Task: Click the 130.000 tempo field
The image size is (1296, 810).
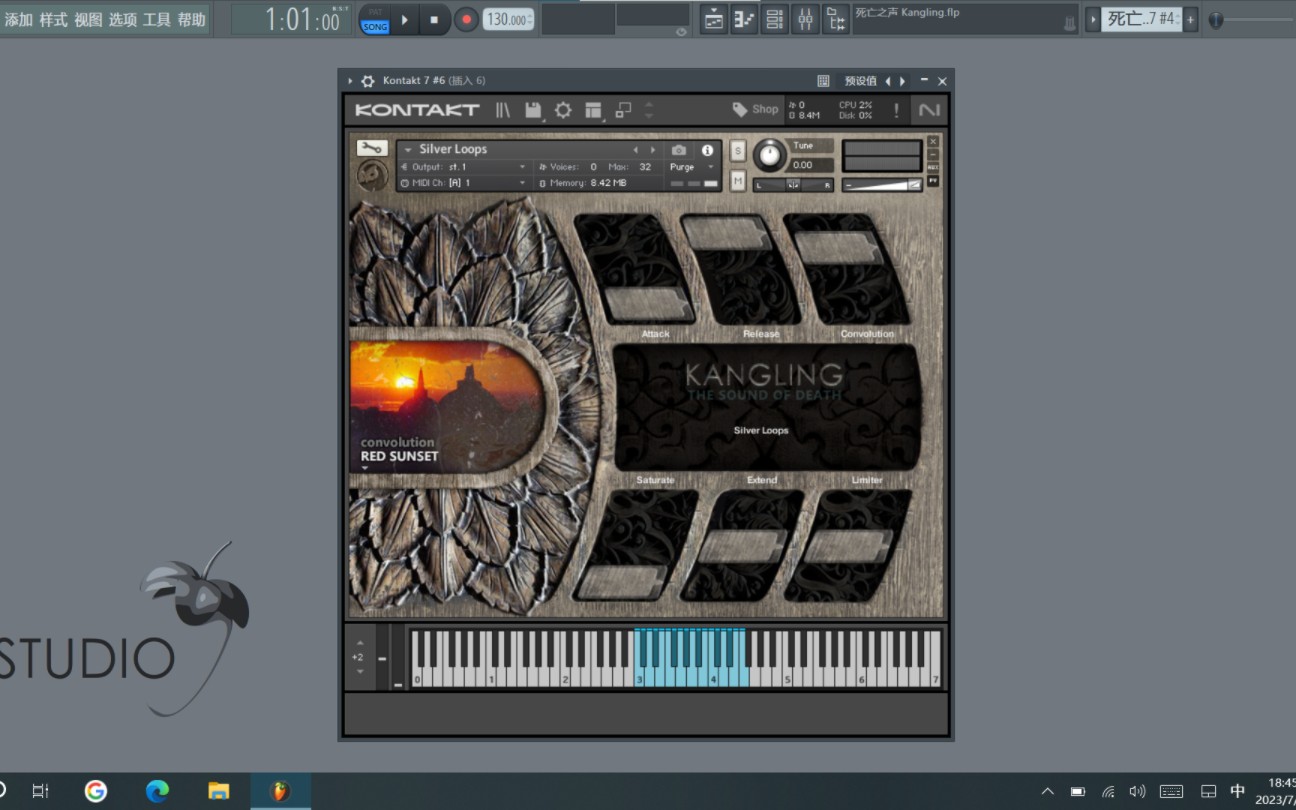Action: click(508, 19)
